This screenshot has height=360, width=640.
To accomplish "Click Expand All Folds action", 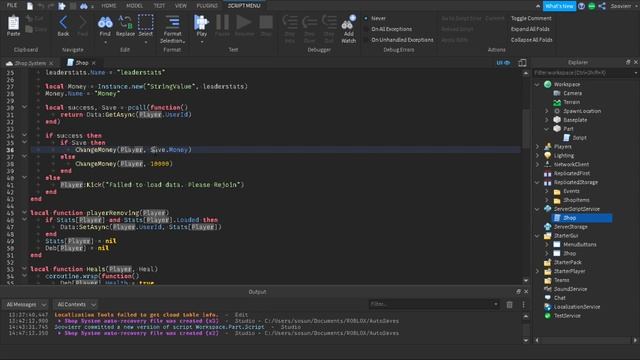I will click(x=530, y=29).
